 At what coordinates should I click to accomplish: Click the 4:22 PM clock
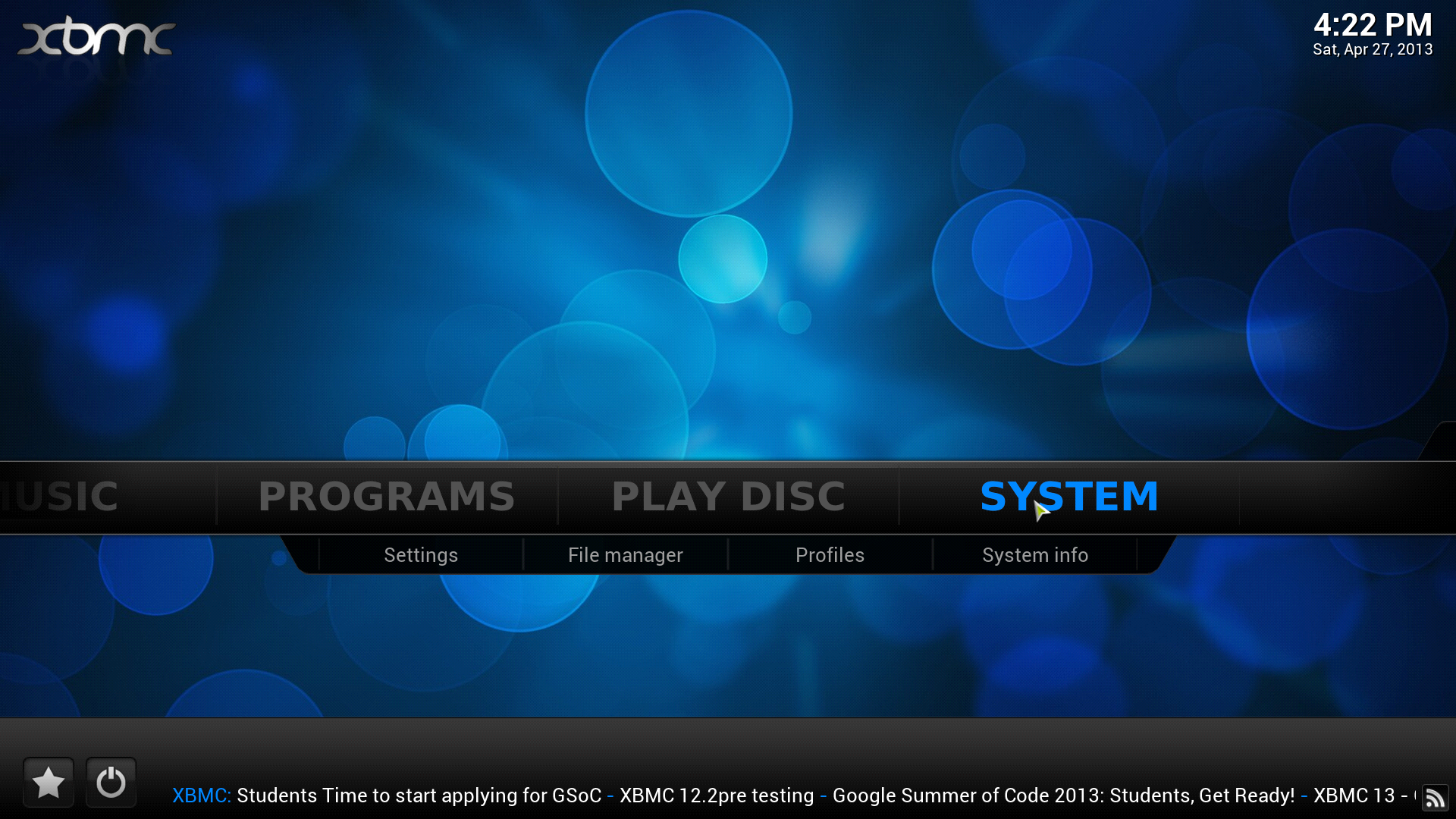[1373, 25]
